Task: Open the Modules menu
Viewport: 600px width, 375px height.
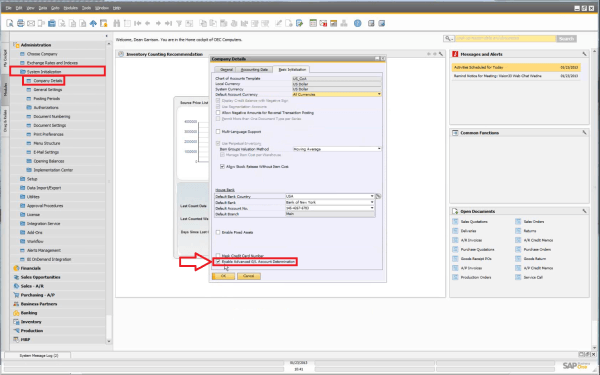Action: click(x=70, y=8)
